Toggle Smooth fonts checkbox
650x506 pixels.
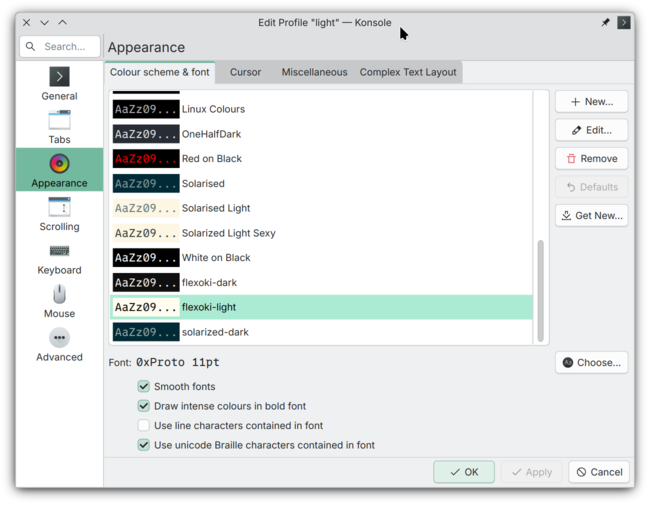point(143,386)
